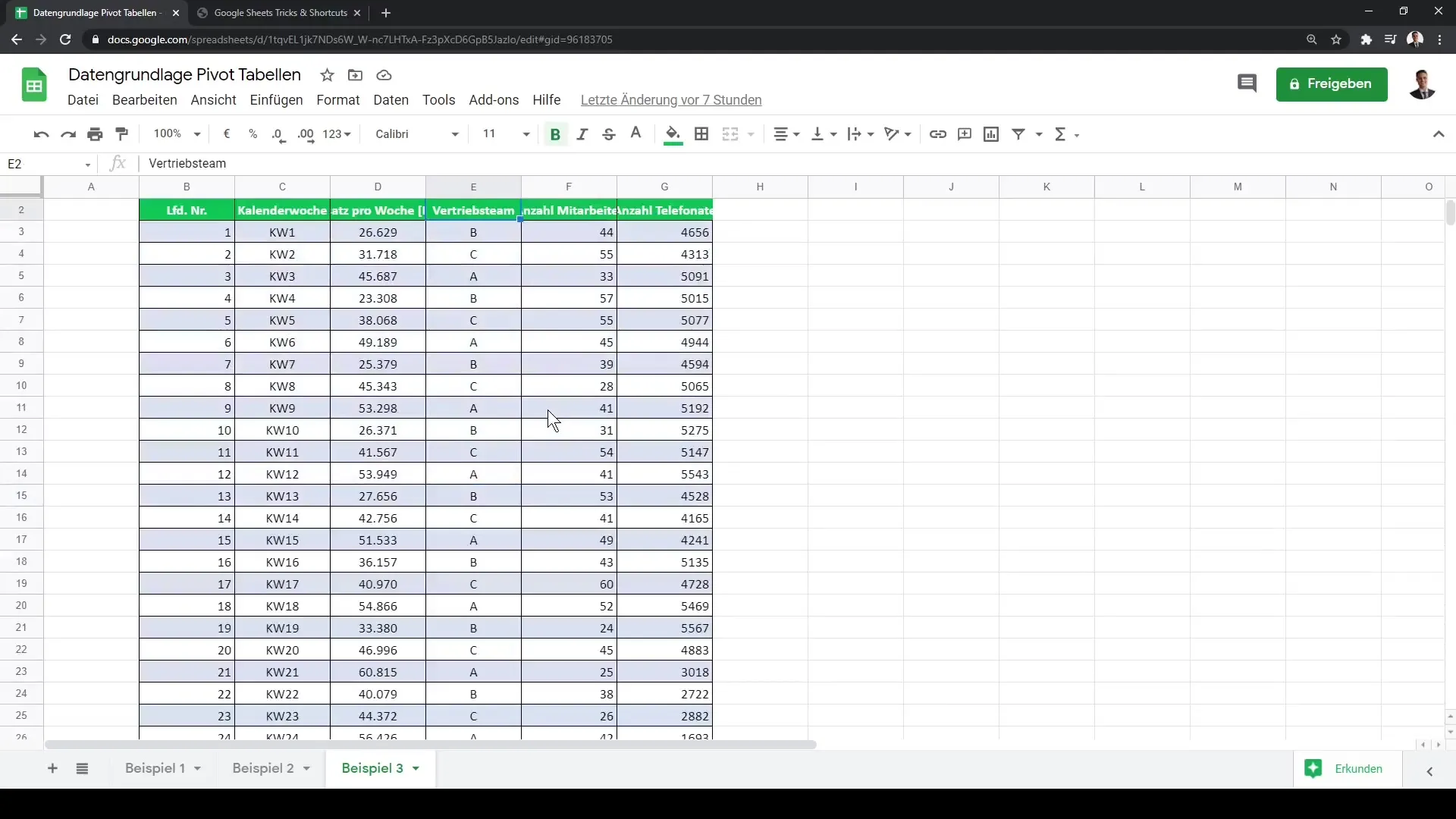Viewport: 1456px width, 819px height.
Task: Open number format 123 dropdown
Action: [337, 134]
